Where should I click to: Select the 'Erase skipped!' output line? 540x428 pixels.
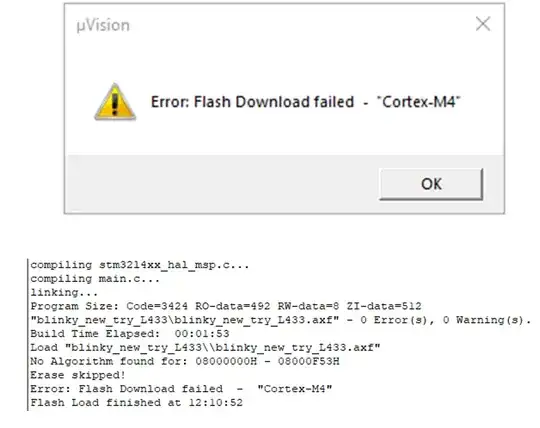[x=78, y=375]
